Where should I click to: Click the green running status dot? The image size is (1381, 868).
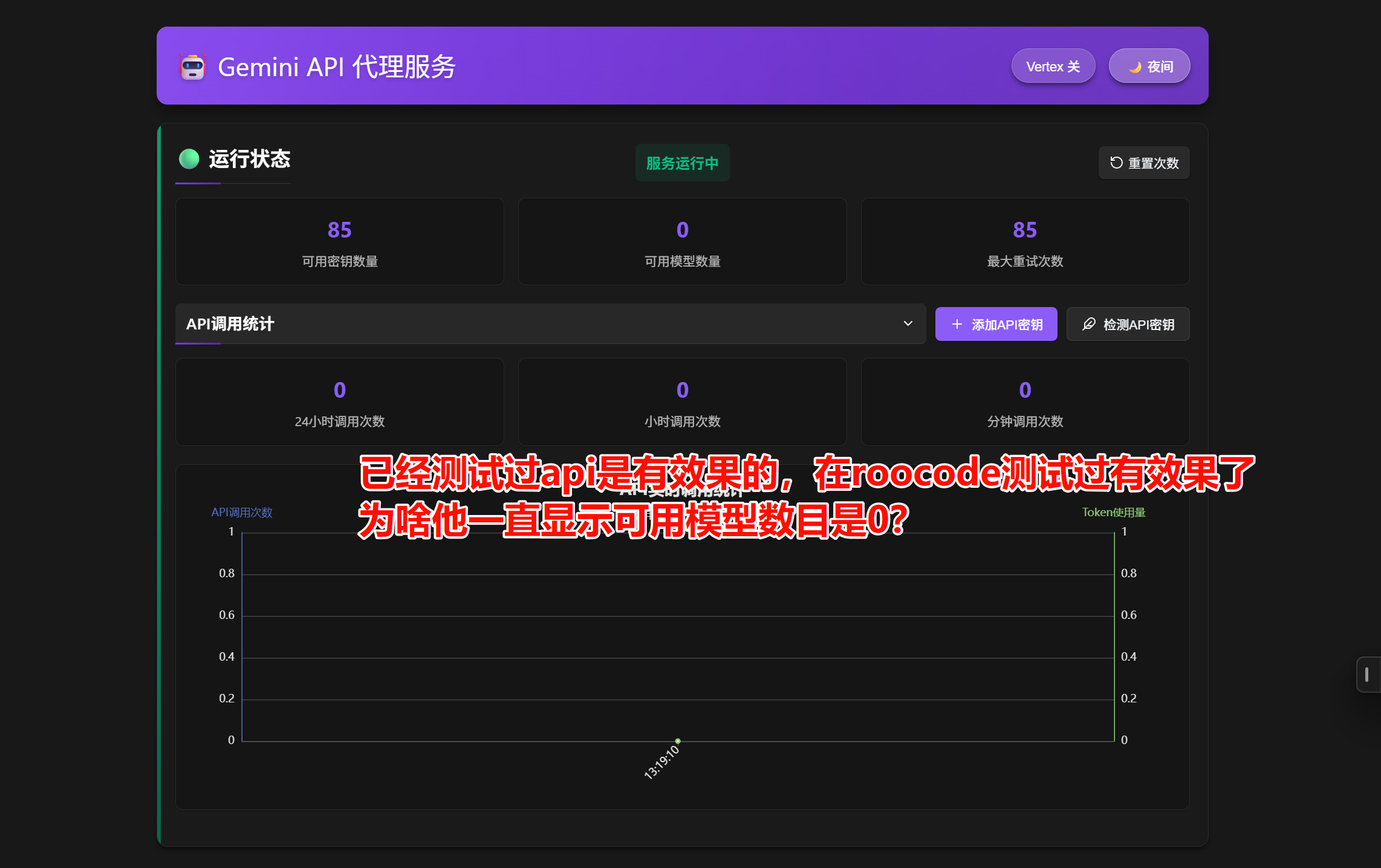pyautogui.click(x=189, y=159)
